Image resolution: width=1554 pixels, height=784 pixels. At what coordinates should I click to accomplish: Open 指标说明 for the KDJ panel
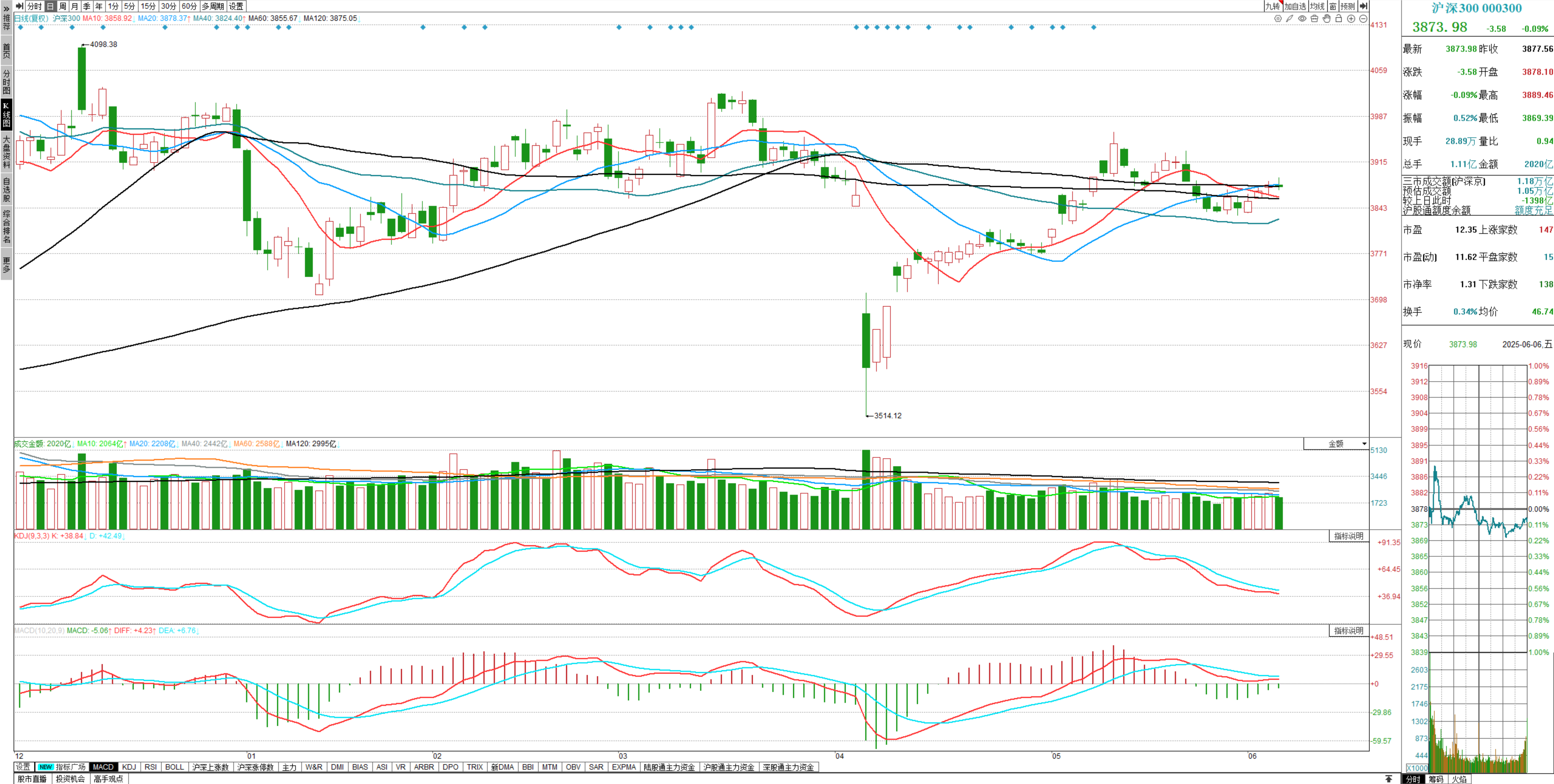tap(1348, 536)
